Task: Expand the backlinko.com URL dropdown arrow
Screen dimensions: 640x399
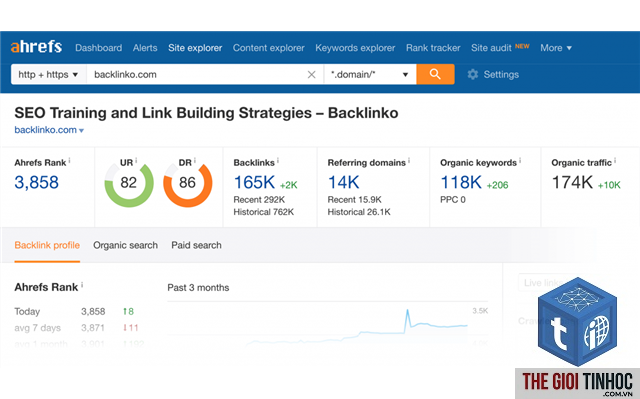Action: click(81, 131)
